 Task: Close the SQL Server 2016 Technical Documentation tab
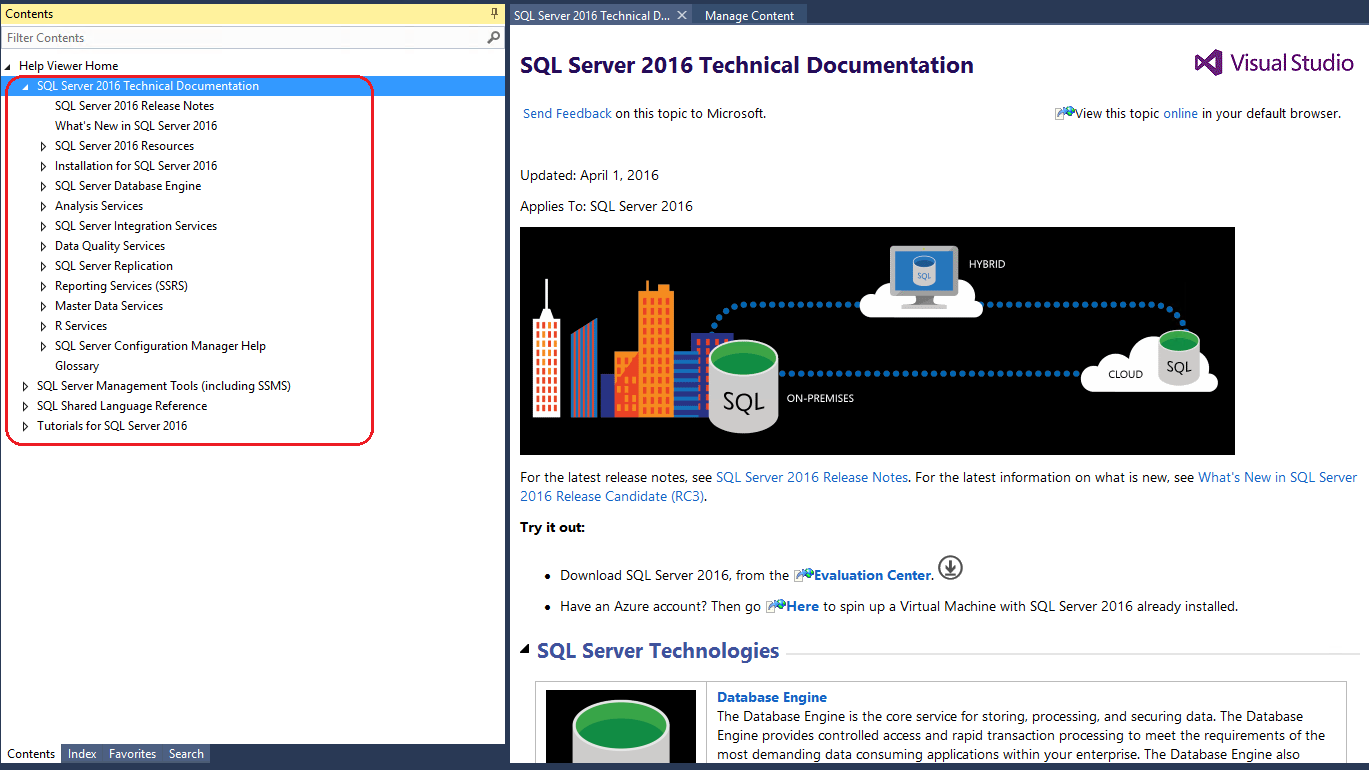pos(682,15)
